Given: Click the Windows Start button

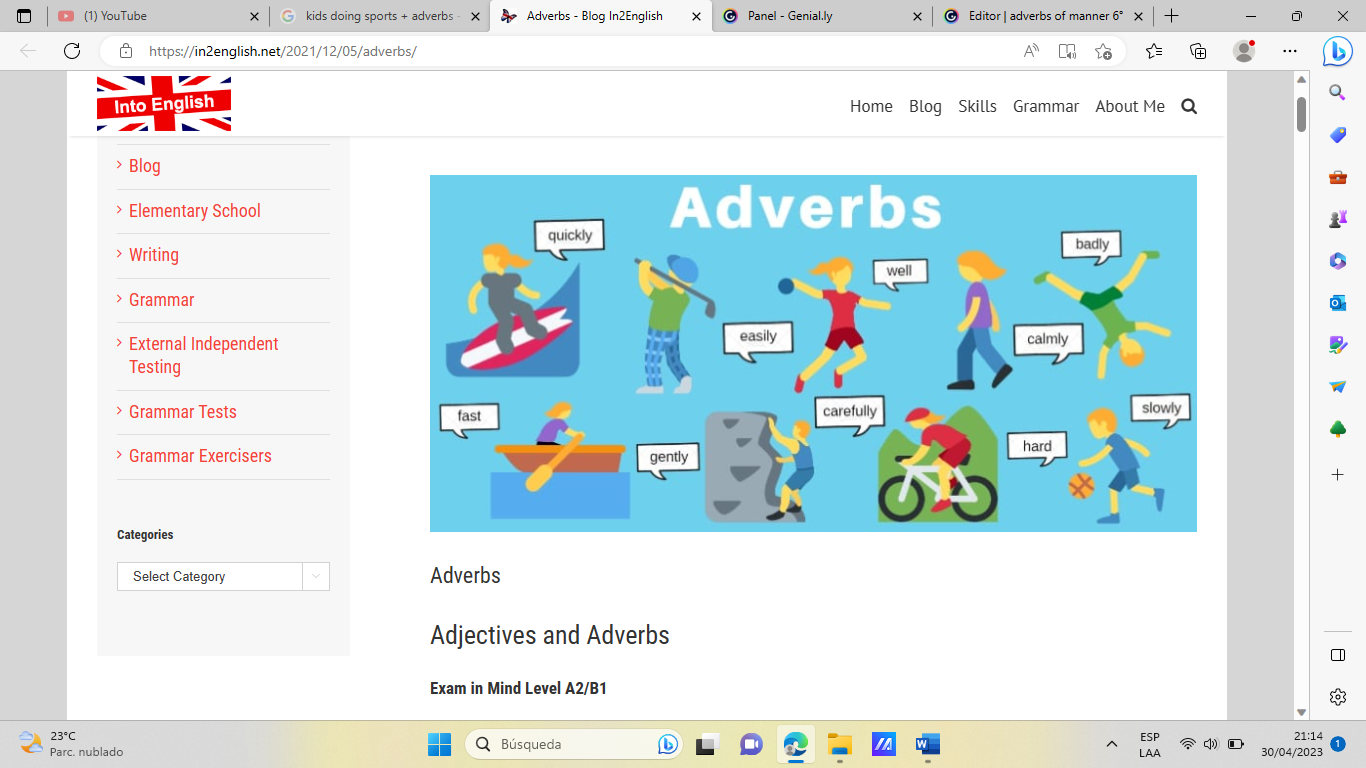Looking at the screenshot, I should pyautogui.click(x=439, y=744).
